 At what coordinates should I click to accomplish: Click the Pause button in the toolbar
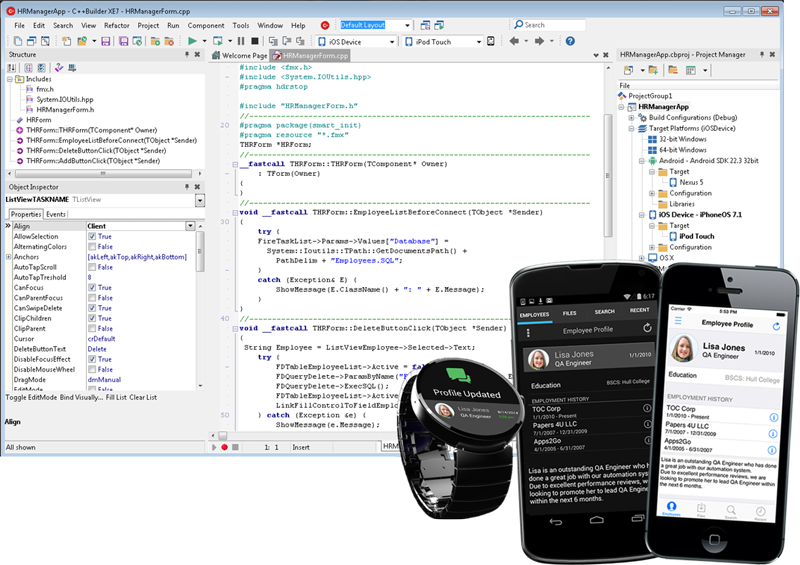coord(241,41)
